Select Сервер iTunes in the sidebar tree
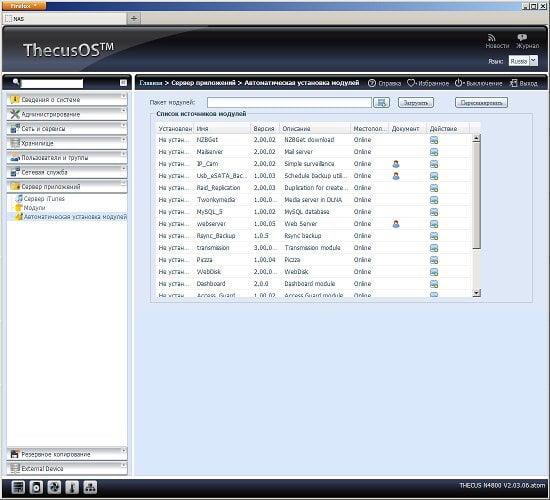 click(x=44, y=199)
